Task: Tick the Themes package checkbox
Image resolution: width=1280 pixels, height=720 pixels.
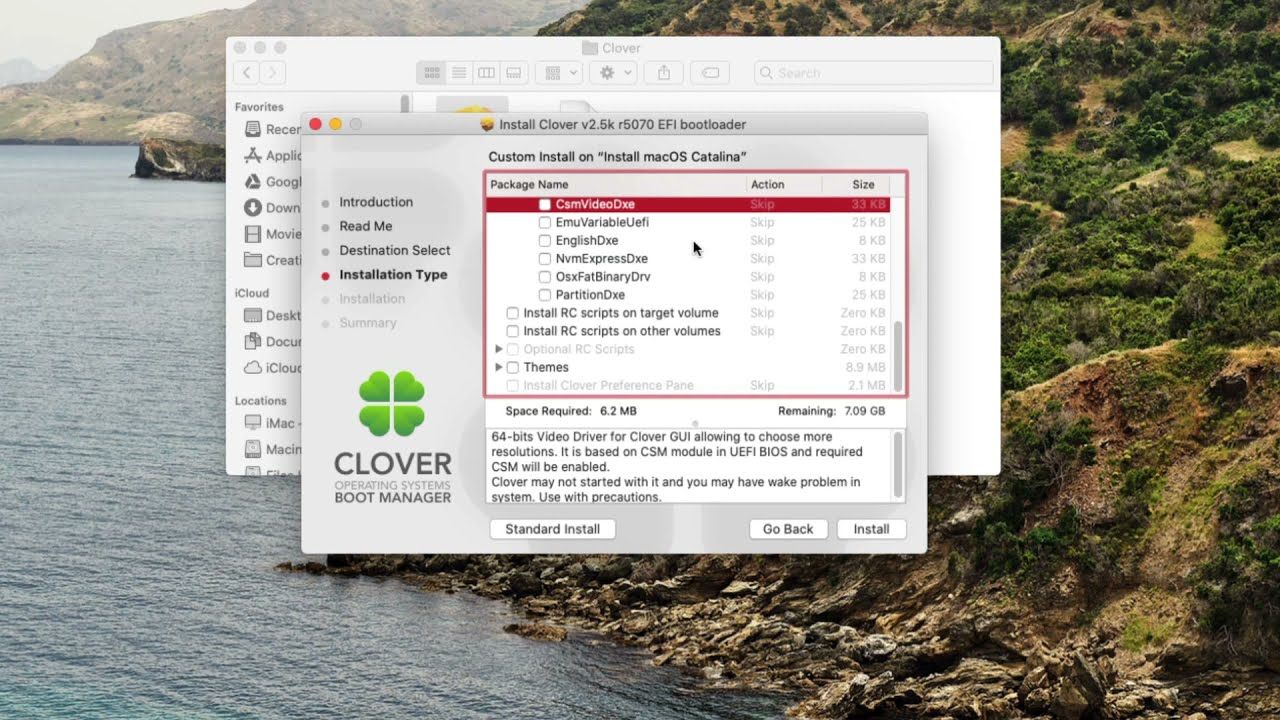Action: tap(513, 367)
